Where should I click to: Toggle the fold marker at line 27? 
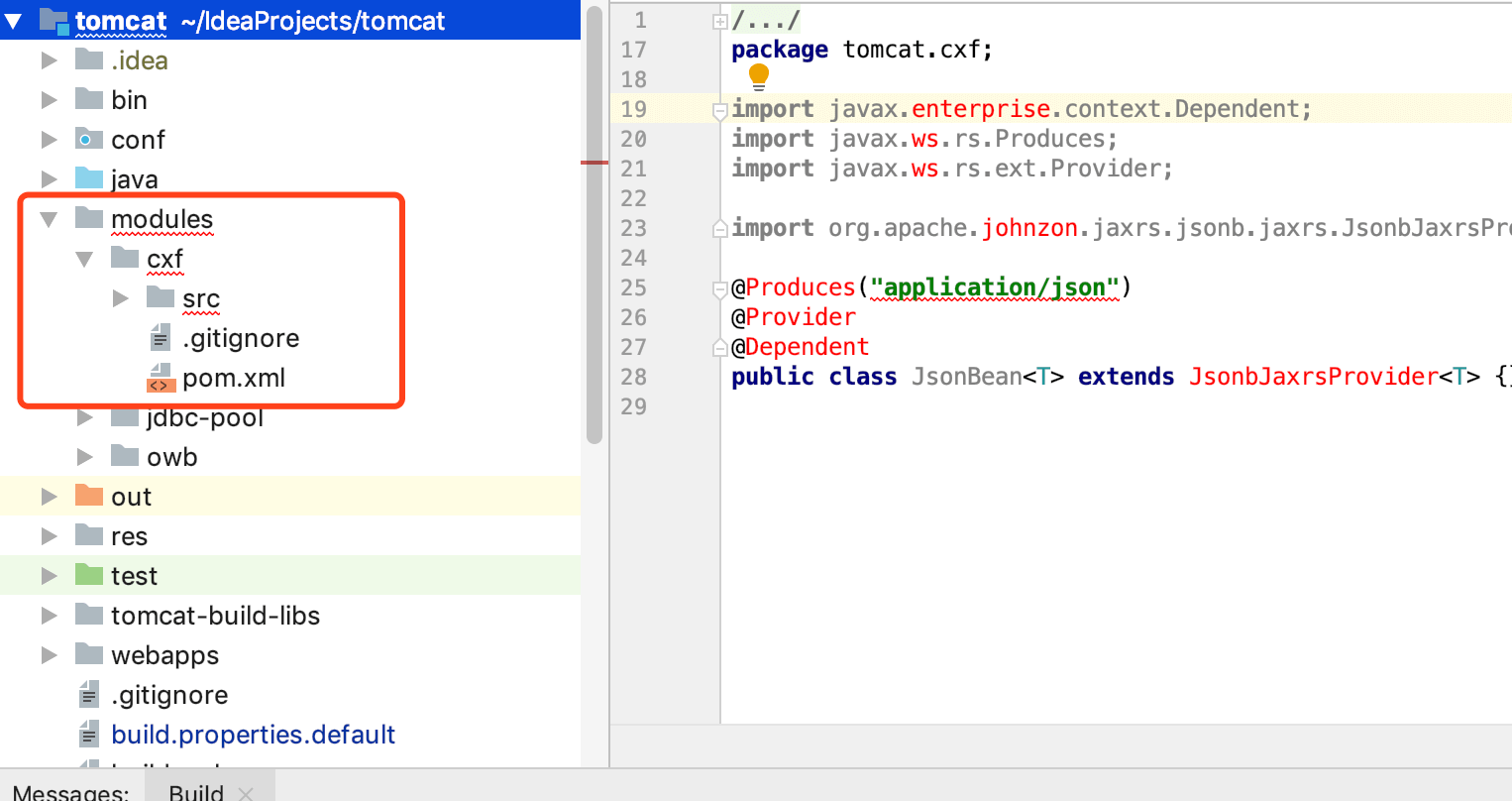[720, 348]
